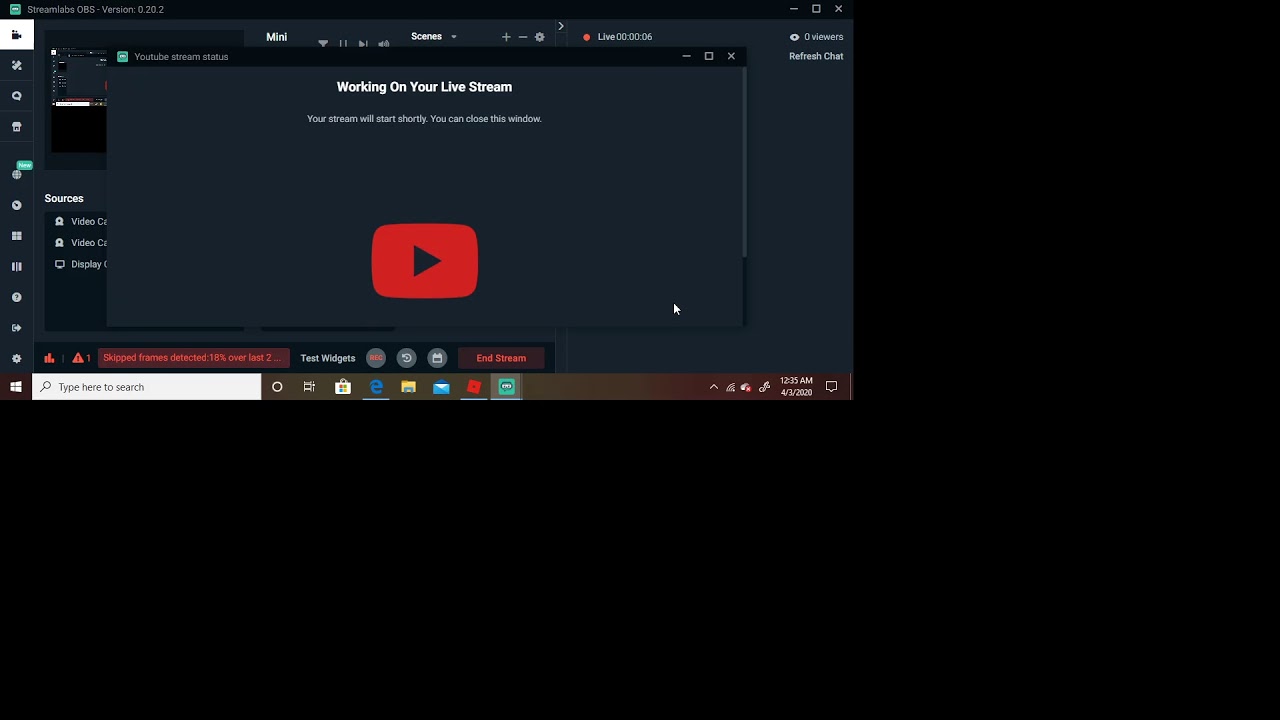
Task: Open the Editor camera icon in sidebar
Action: [16, 35]
